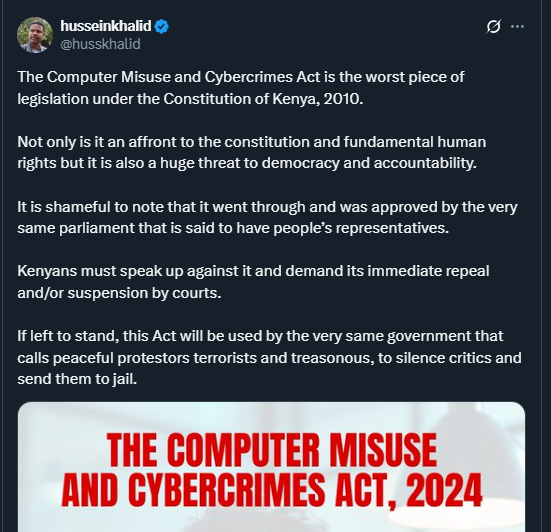Click the blue verified badge
The height and width of the screenshot is (532, 551).
click(x=162, y=26)
